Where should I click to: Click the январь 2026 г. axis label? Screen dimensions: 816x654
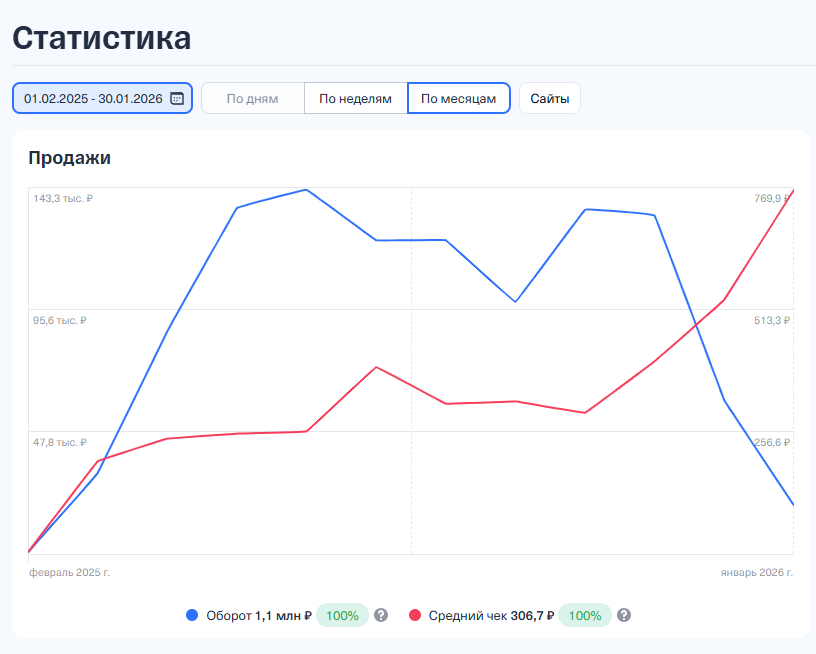[756, 572]
